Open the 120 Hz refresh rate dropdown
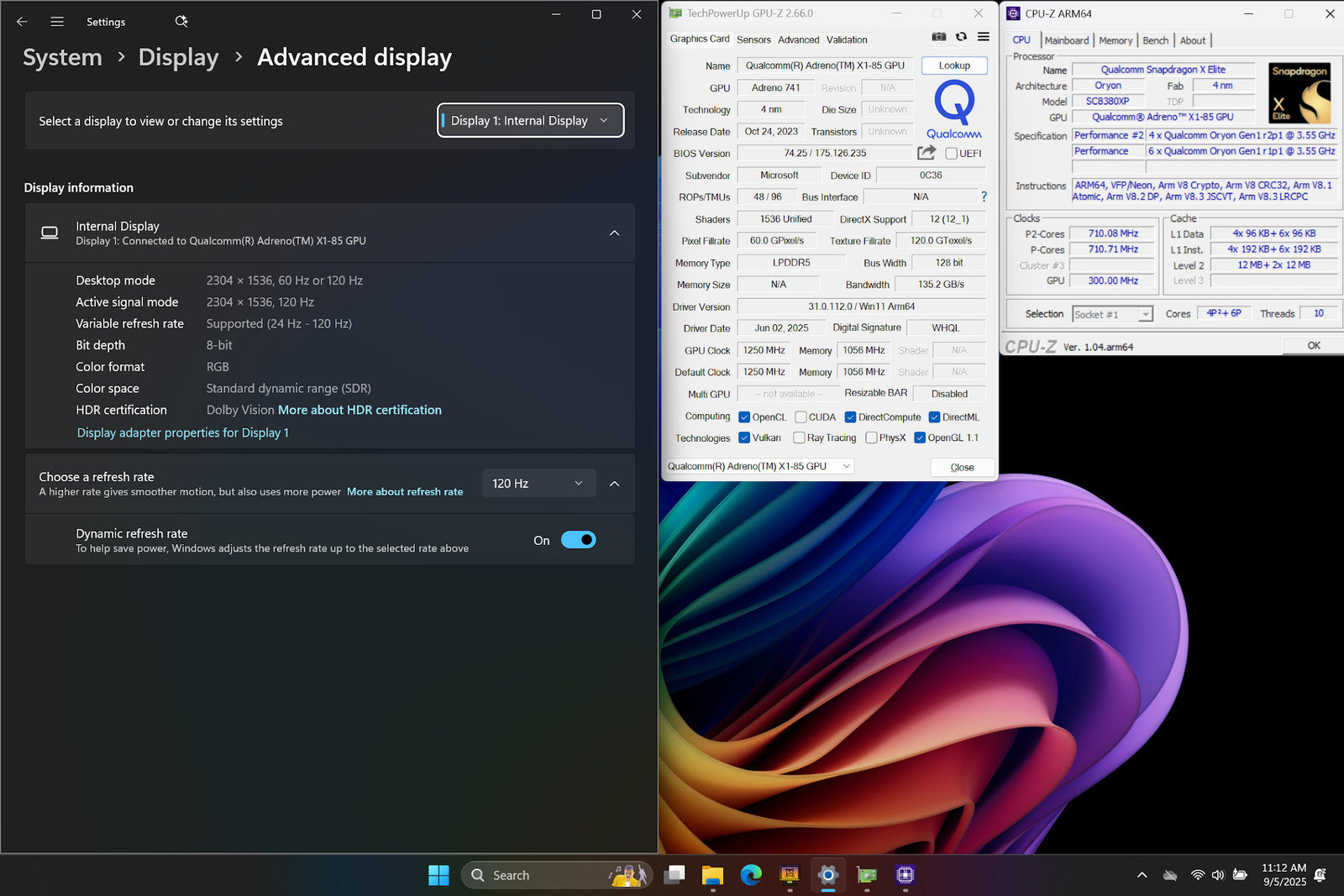 pos(538,483)
